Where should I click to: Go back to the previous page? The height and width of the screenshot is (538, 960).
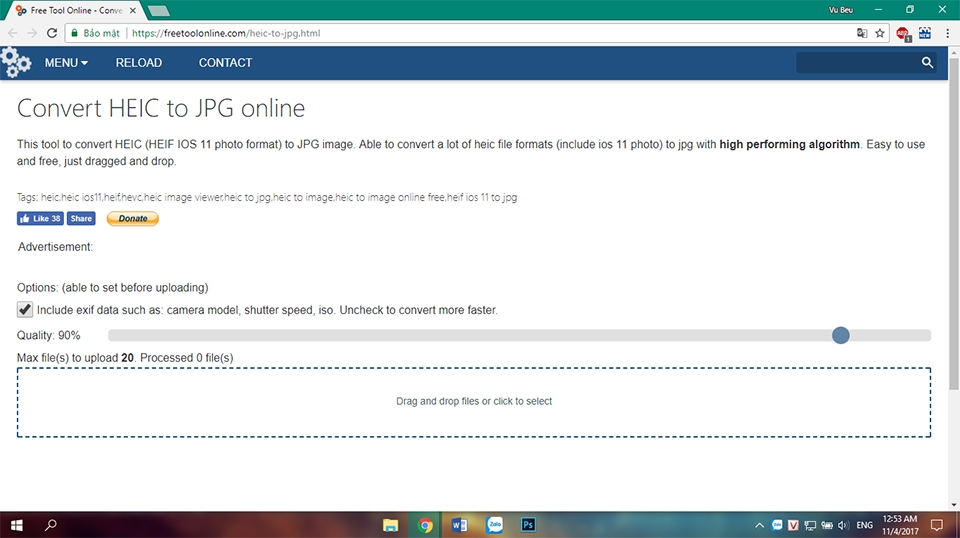[13, 33]
